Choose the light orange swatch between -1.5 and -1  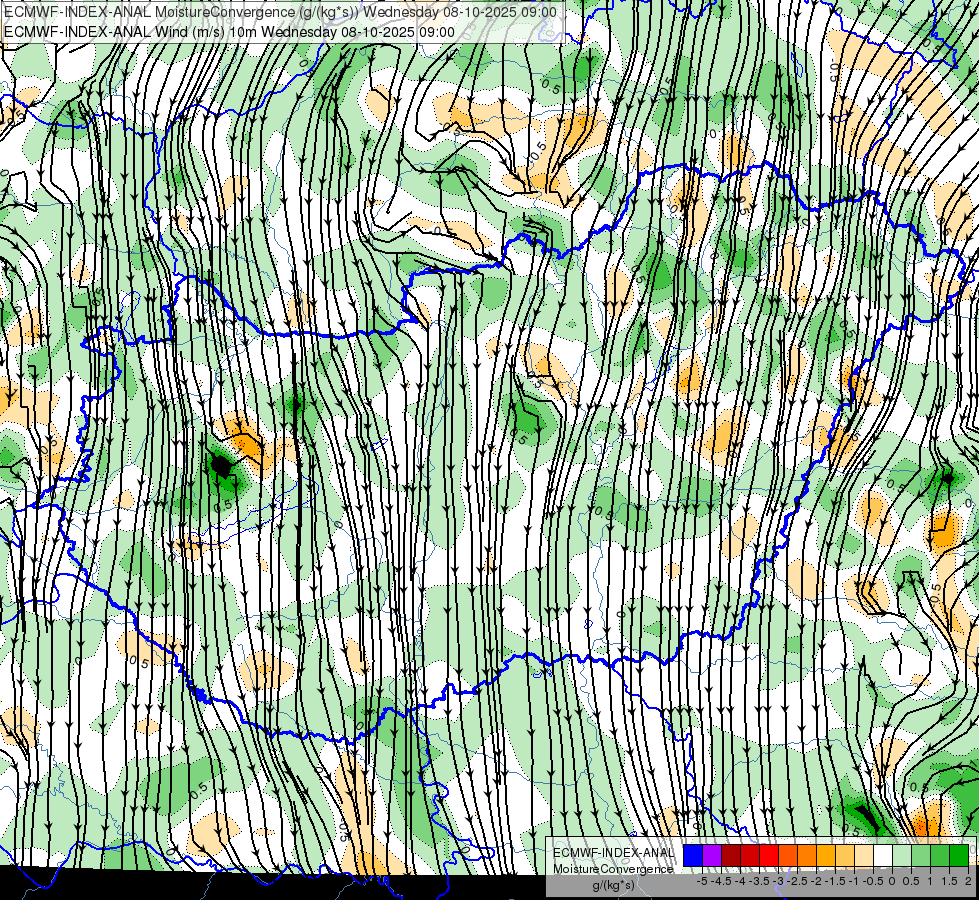point(845,855)
